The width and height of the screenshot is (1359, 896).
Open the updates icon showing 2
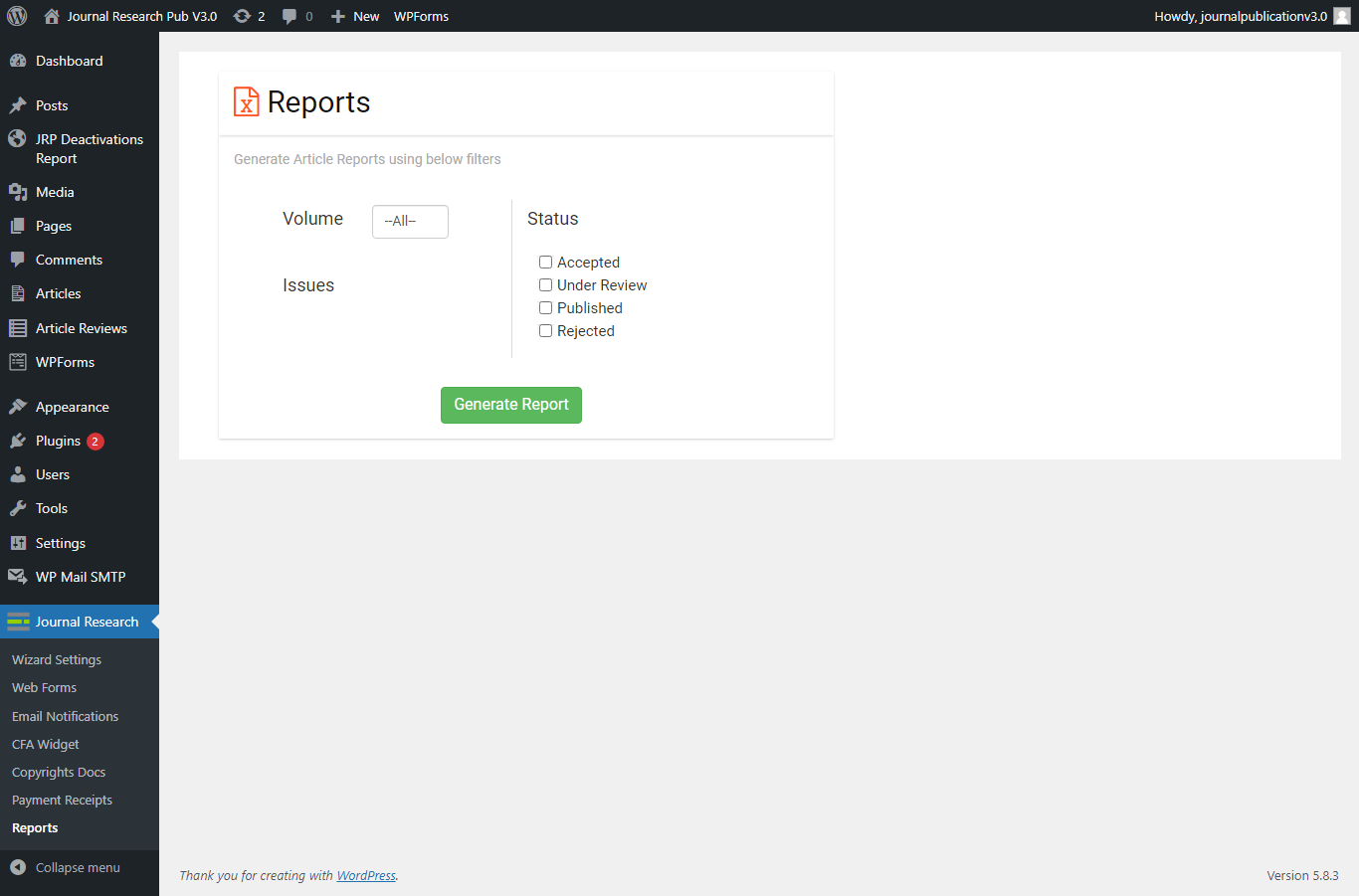point(242,16)
